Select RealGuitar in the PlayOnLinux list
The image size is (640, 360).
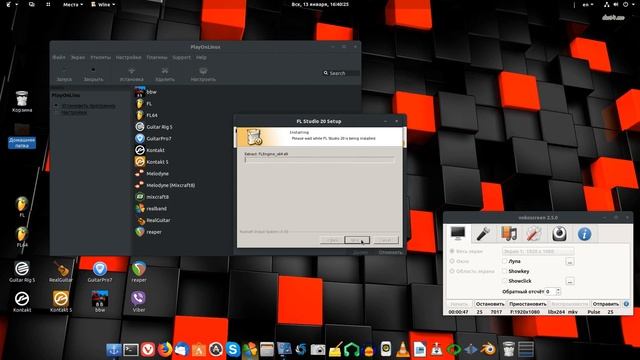(158, 220)
